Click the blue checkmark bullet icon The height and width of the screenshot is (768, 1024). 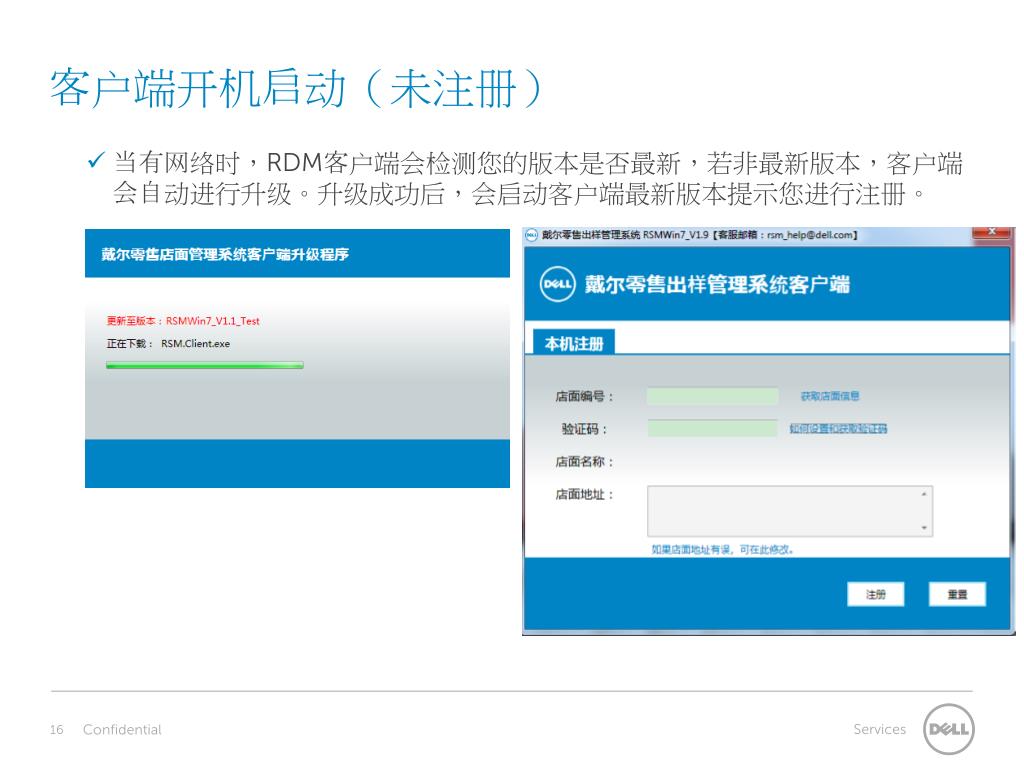(x=95, y=160)
